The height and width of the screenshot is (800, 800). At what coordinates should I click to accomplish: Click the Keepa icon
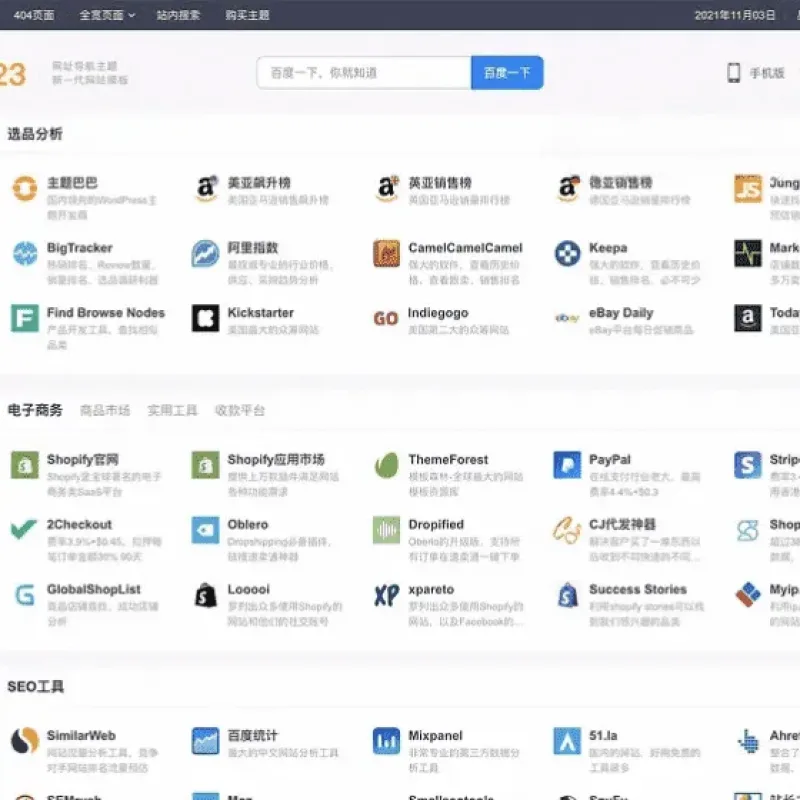click(567, 254)
